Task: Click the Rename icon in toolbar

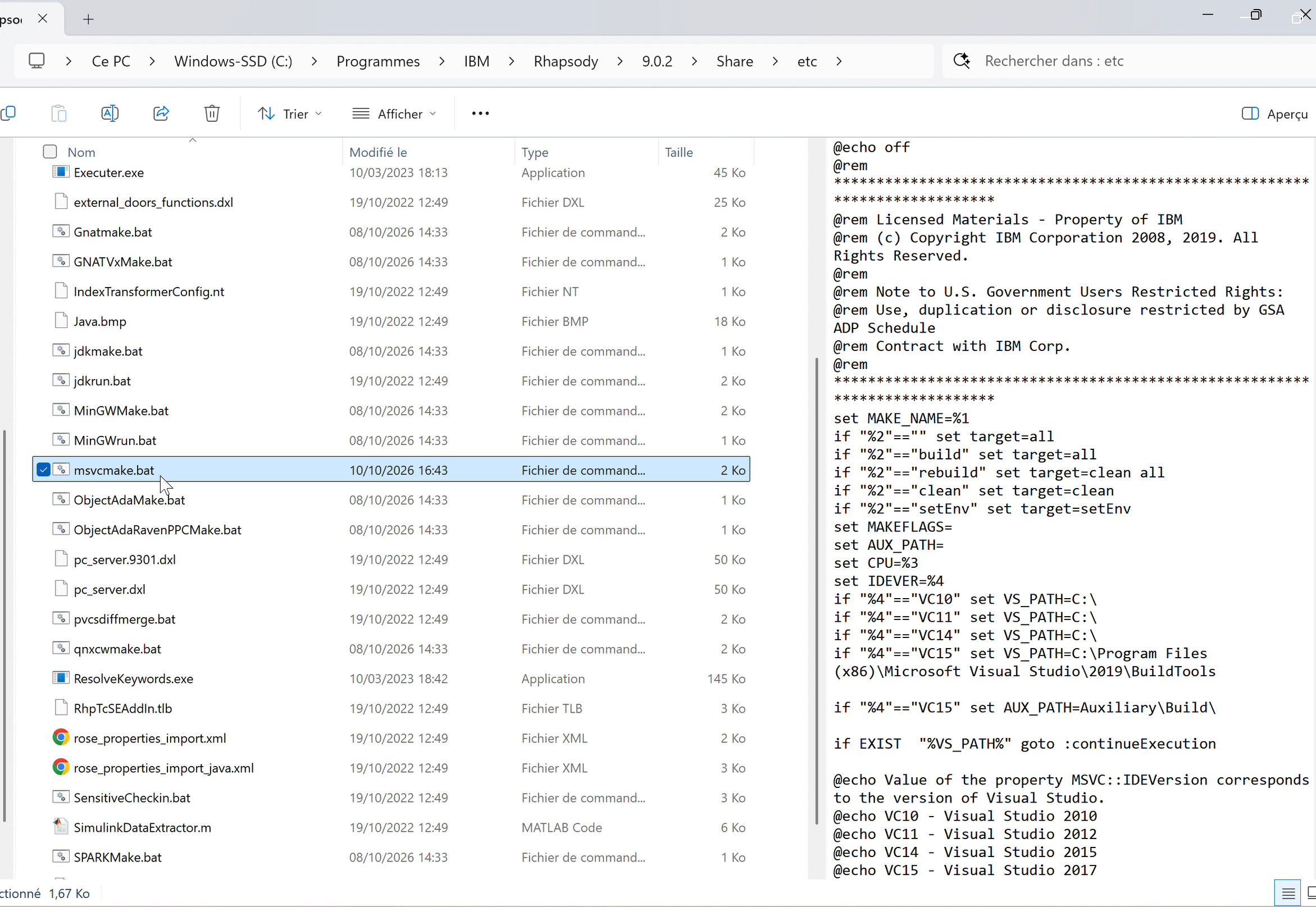Action: point(110,113)
